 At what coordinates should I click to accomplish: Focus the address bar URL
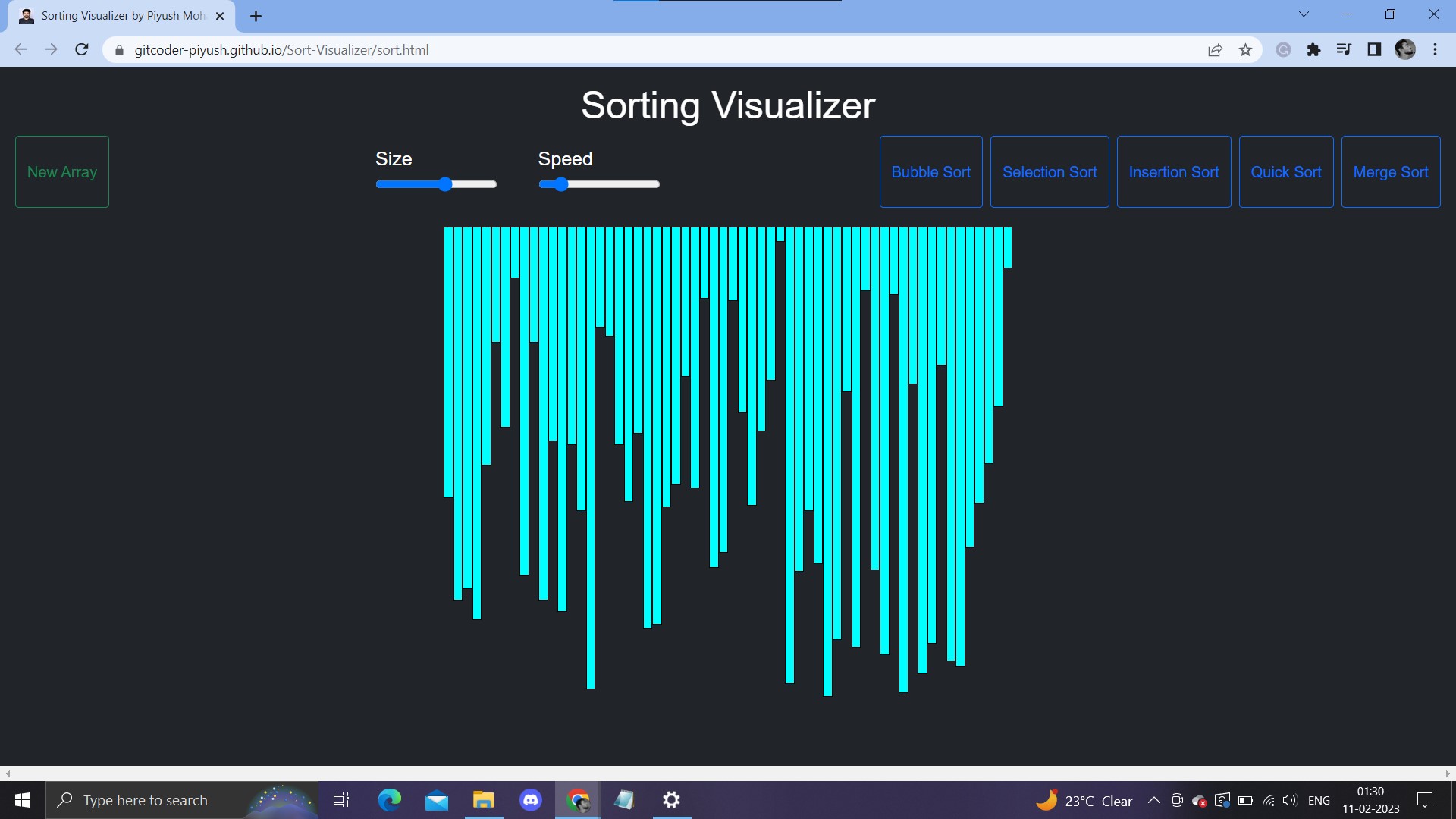281,49
